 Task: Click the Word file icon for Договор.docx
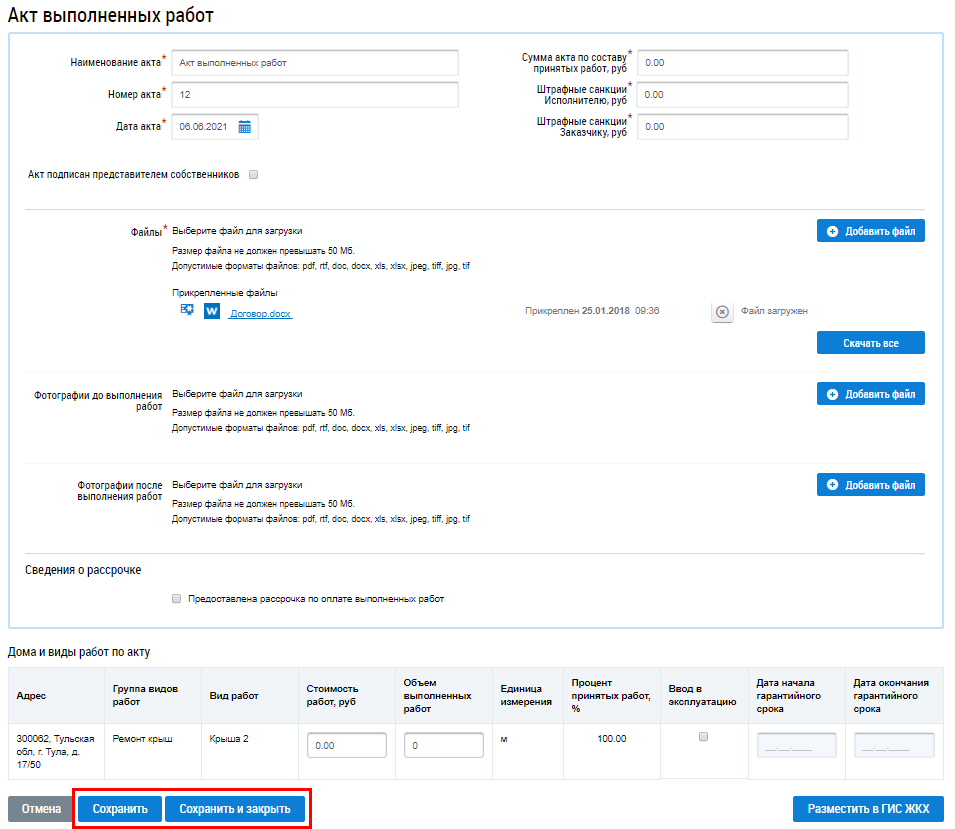(212, 312)
